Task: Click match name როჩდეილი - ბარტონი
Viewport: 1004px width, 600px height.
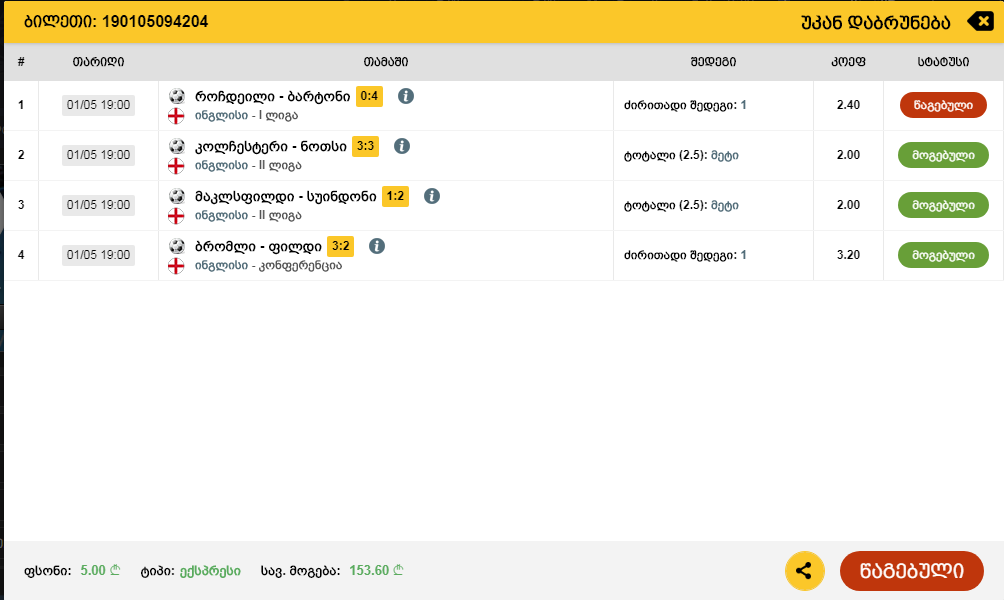Action: click(x=272, y=97)
